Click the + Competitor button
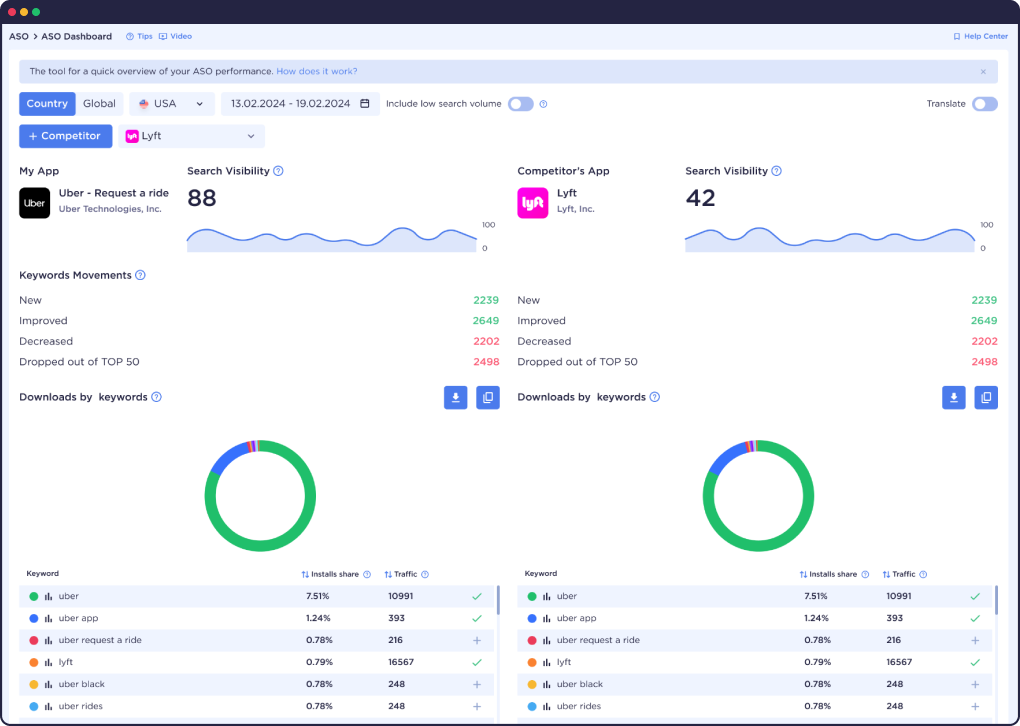This screenshot has width=1020, height=726. pyautogui.click(x=66, y=136)
